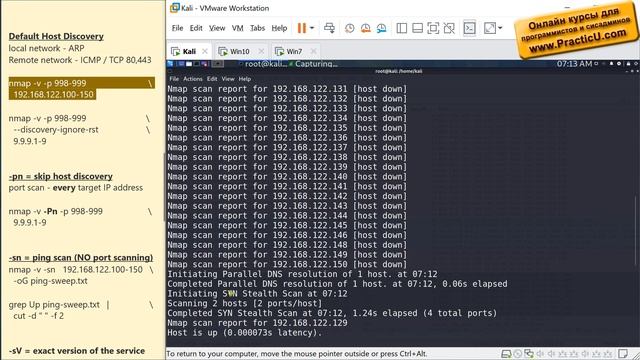Click the Default Host Discovery heading
The width and height of the screenshot is (640, 360).
coord(56,36)
